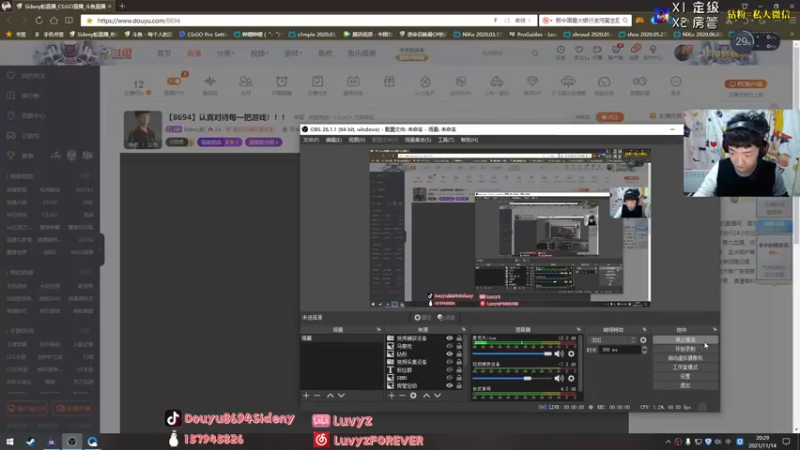This screenshot has height=450, width=800.
Task: Open Windows Start menu
Action: coord(10,442)
